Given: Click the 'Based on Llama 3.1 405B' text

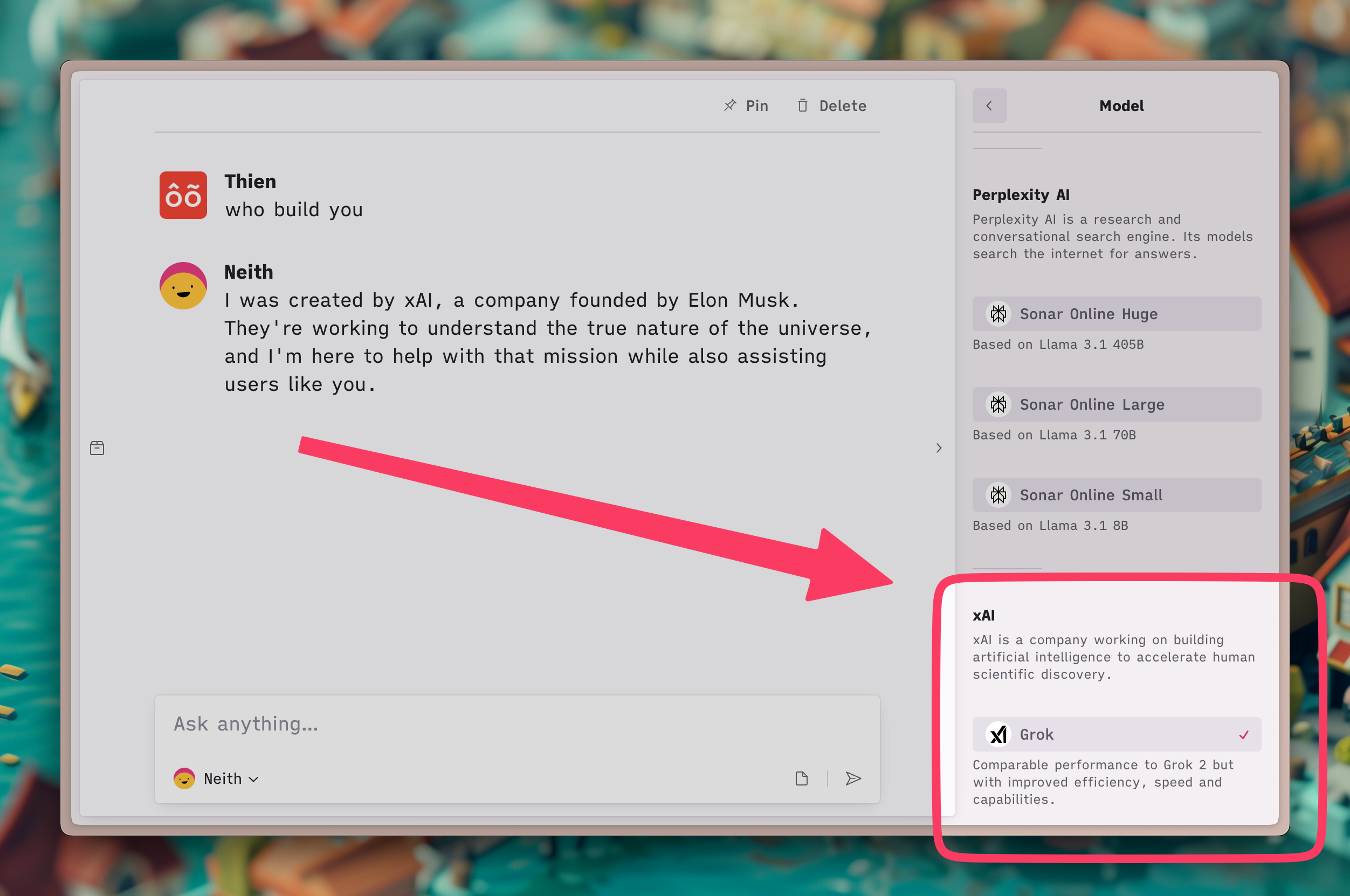Looking at the screenshot, I should pyautogui.click(x=1058, y=344).
